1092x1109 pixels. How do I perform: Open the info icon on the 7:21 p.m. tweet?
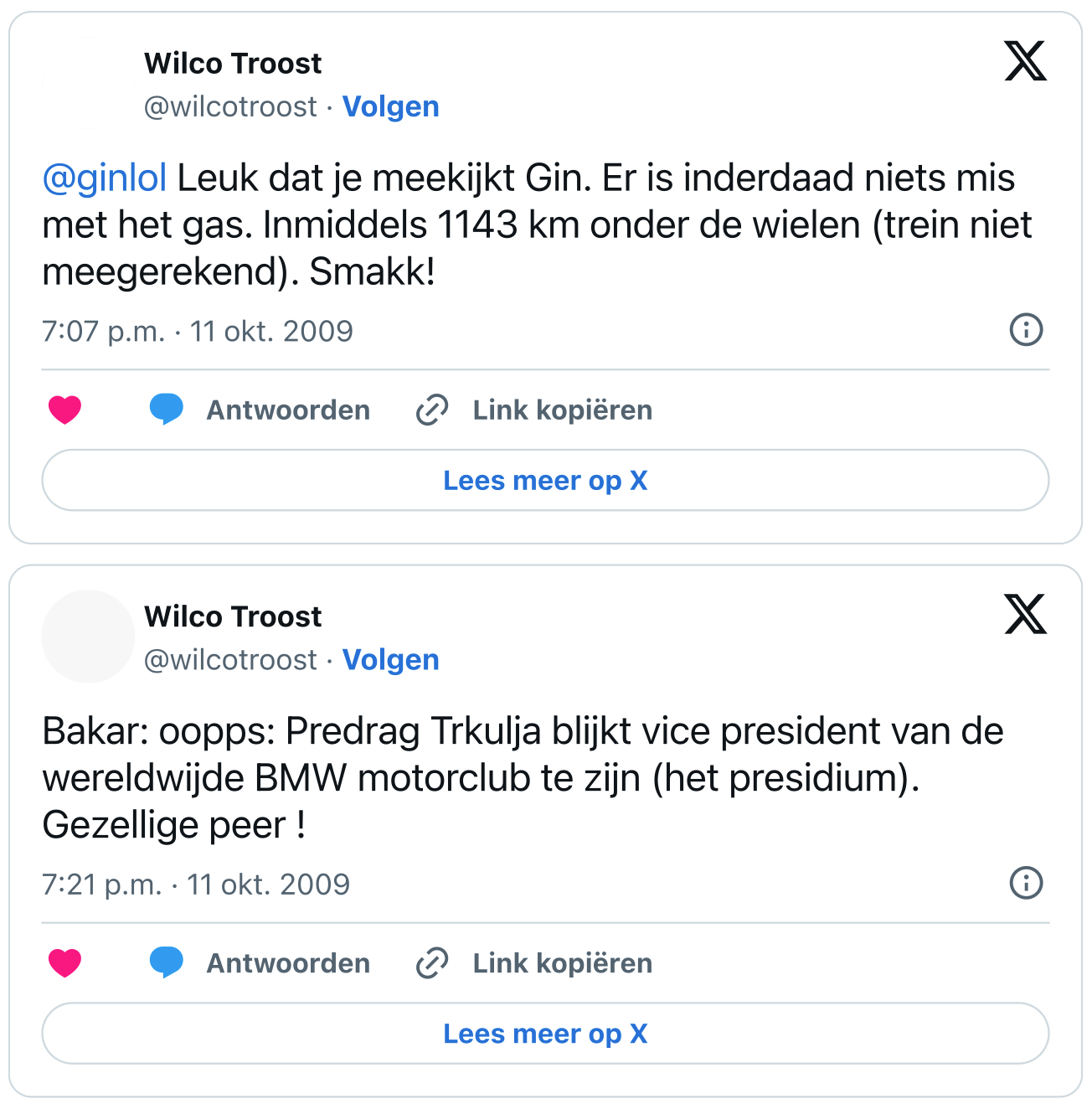click(x=1026, y=882)
